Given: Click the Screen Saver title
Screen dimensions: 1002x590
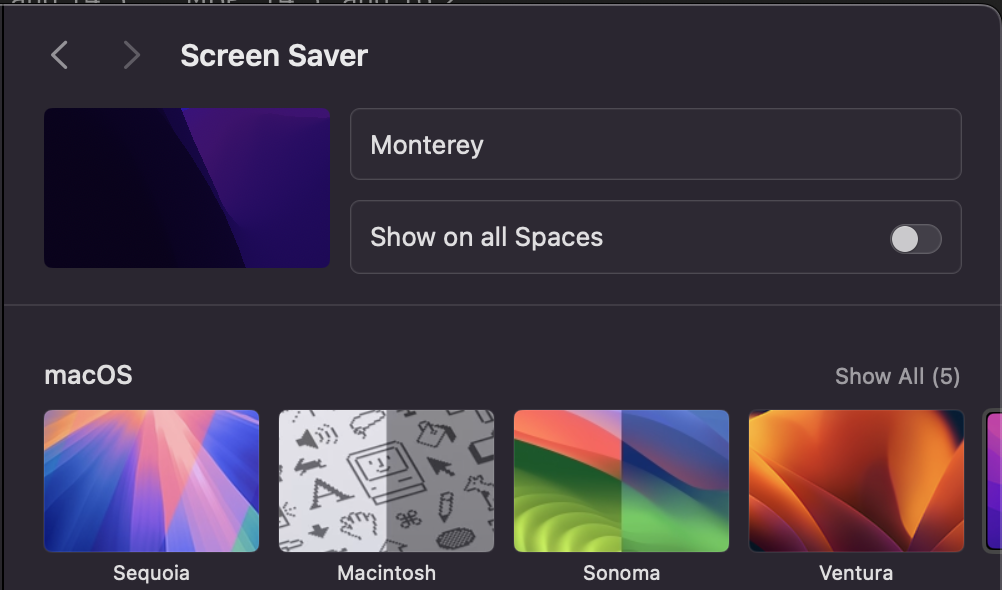Looking at the screenshot, I should pyautogui.click(x=274, y=56).
